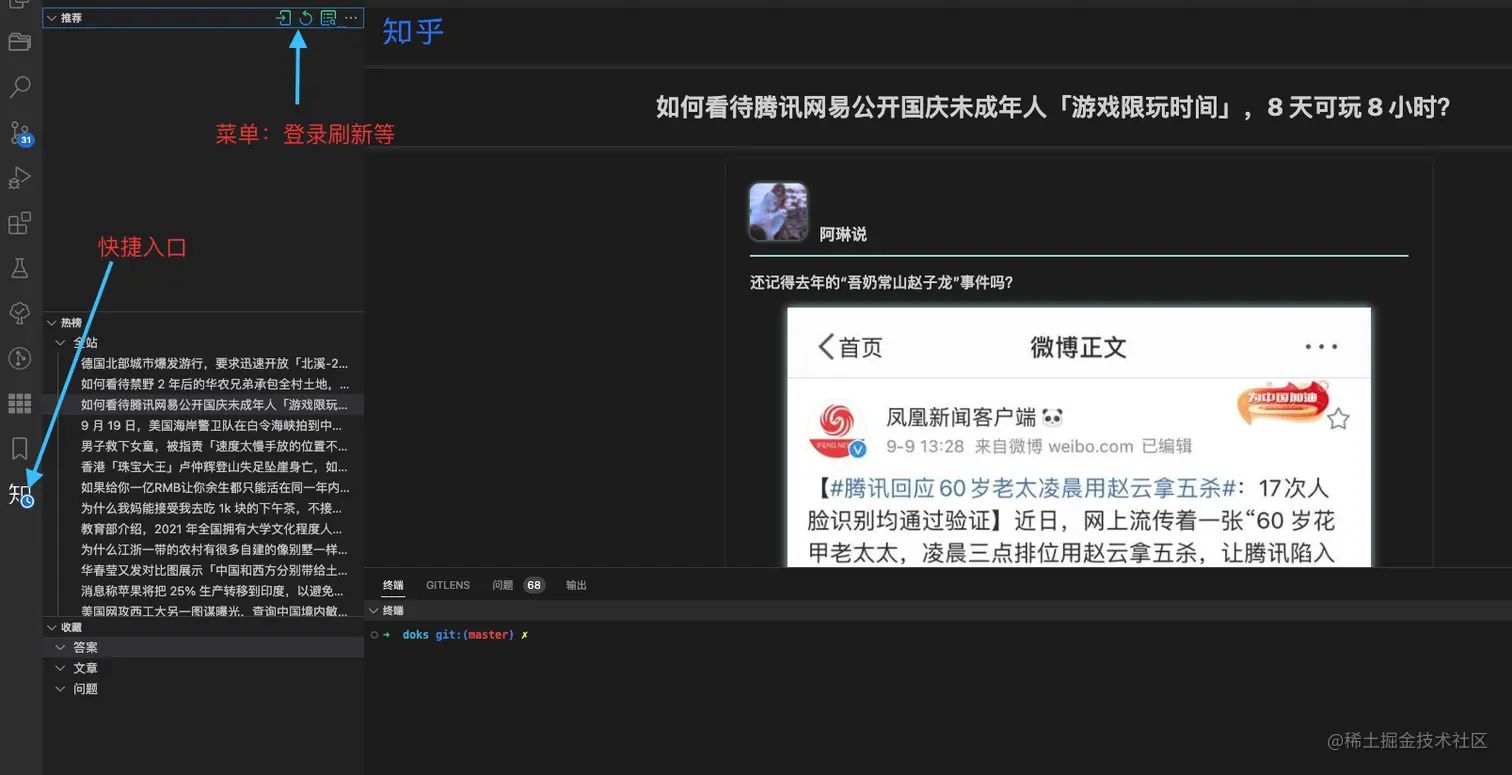Click the 知乎 title in the webview
The height and width of the screenshot is (775, 1512).
413,31
